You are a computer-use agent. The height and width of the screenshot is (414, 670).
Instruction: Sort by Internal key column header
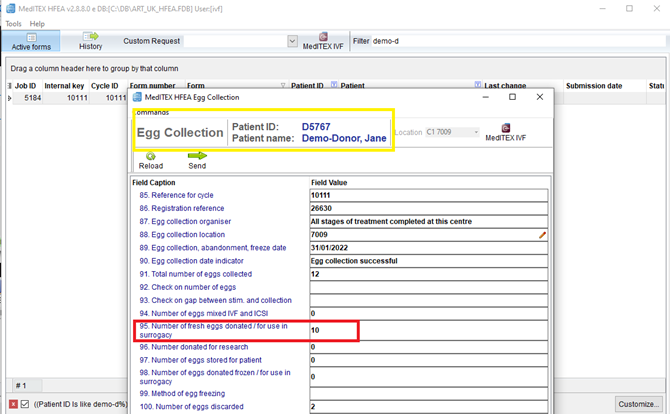pyautogui.click(x=65, y=86)
